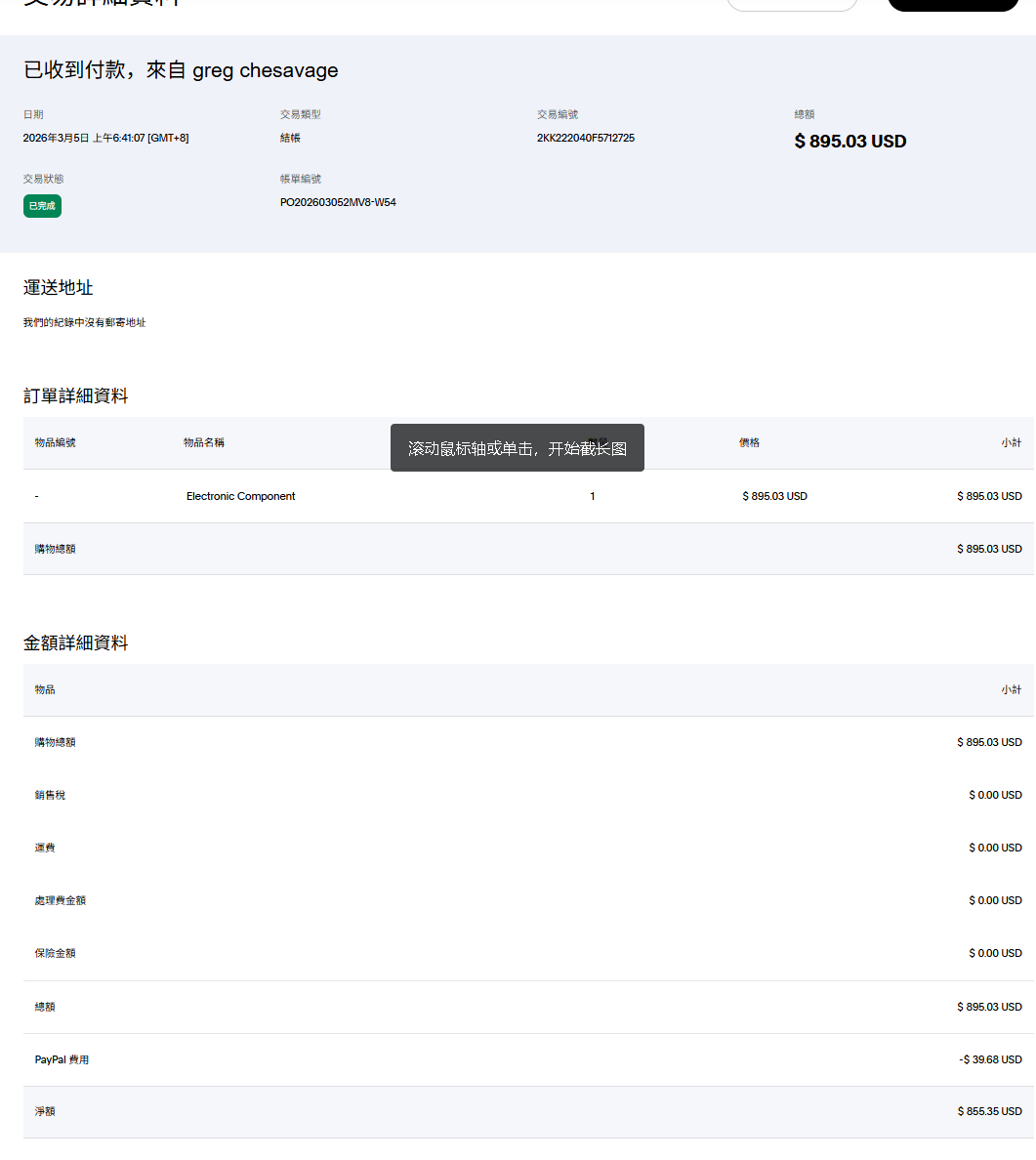Click the green 已完成 status badge
The width and height of the screenshot is (1036, 1160).
[x=42, y=206]
